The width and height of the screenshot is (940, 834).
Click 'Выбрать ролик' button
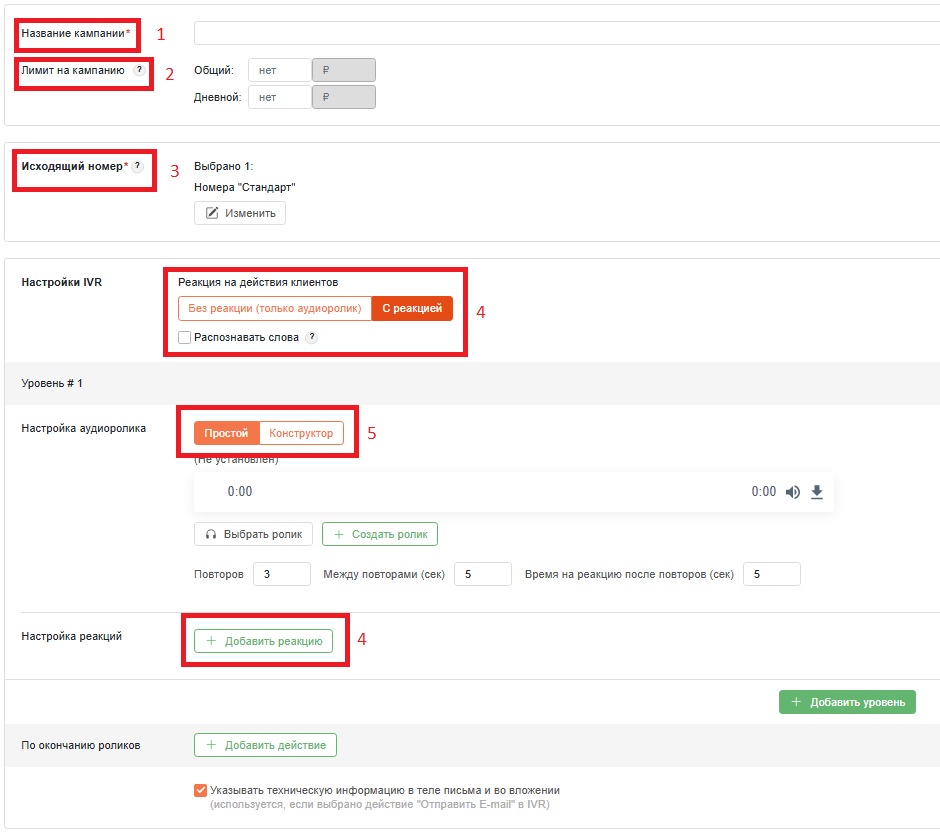[254, 534]
